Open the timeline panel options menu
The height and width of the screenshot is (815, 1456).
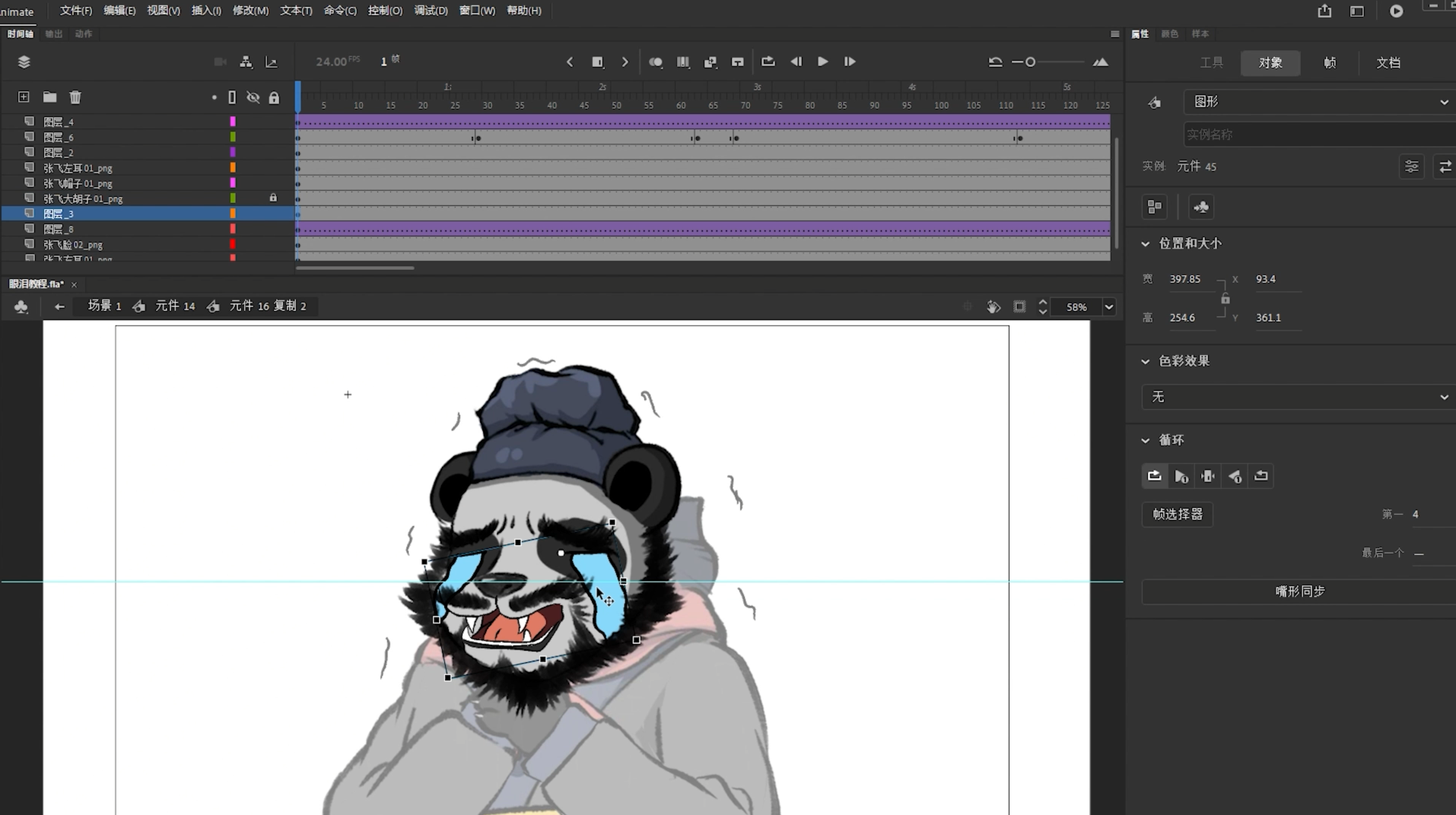tap(1115, 34)
